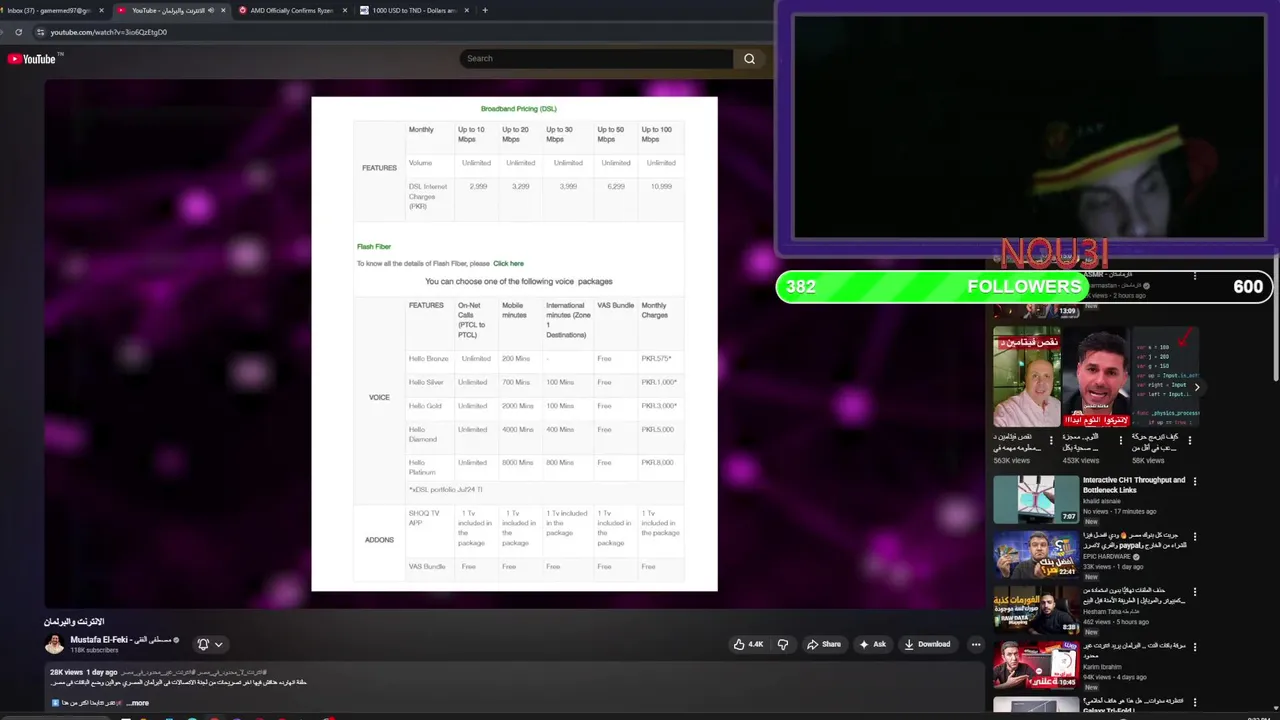Screen dimensions: 1280x720
Task: Click the Ask button
Action: [872, 644]
